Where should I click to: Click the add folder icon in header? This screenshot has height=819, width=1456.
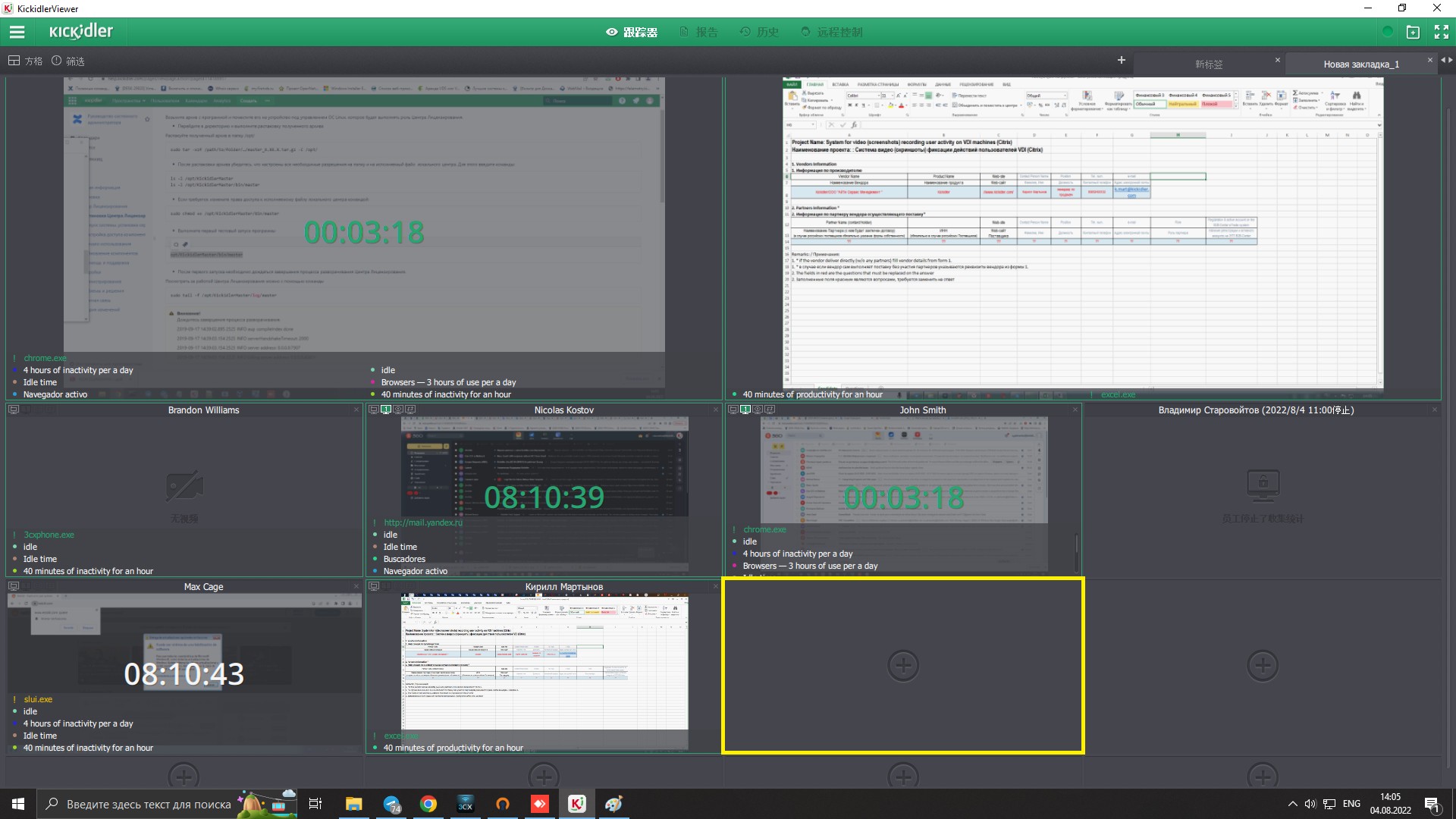1413,32
